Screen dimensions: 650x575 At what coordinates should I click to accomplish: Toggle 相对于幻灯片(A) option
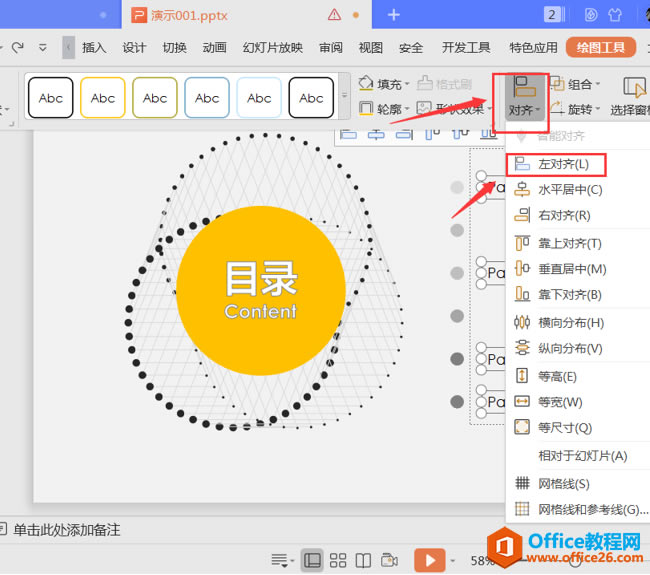click(x=582, y=456)
